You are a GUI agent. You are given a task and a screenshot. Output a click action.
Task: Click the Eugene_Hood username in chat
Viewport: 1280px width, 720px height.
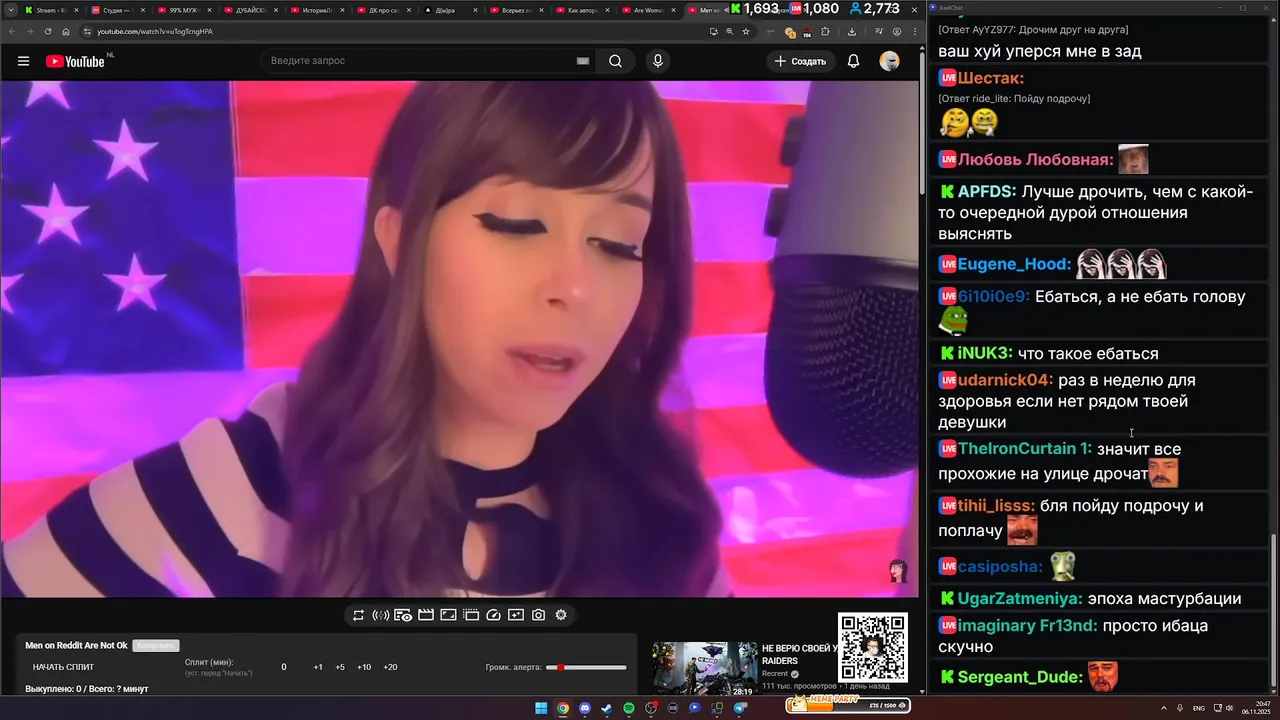[1014, 265]
